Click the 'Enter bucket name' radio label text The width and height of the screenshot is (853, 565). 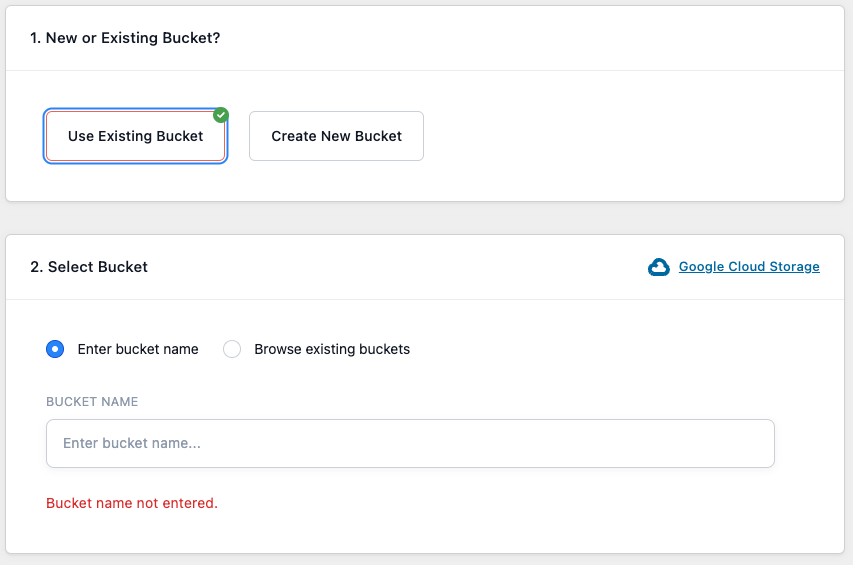(x=138, y=349)
